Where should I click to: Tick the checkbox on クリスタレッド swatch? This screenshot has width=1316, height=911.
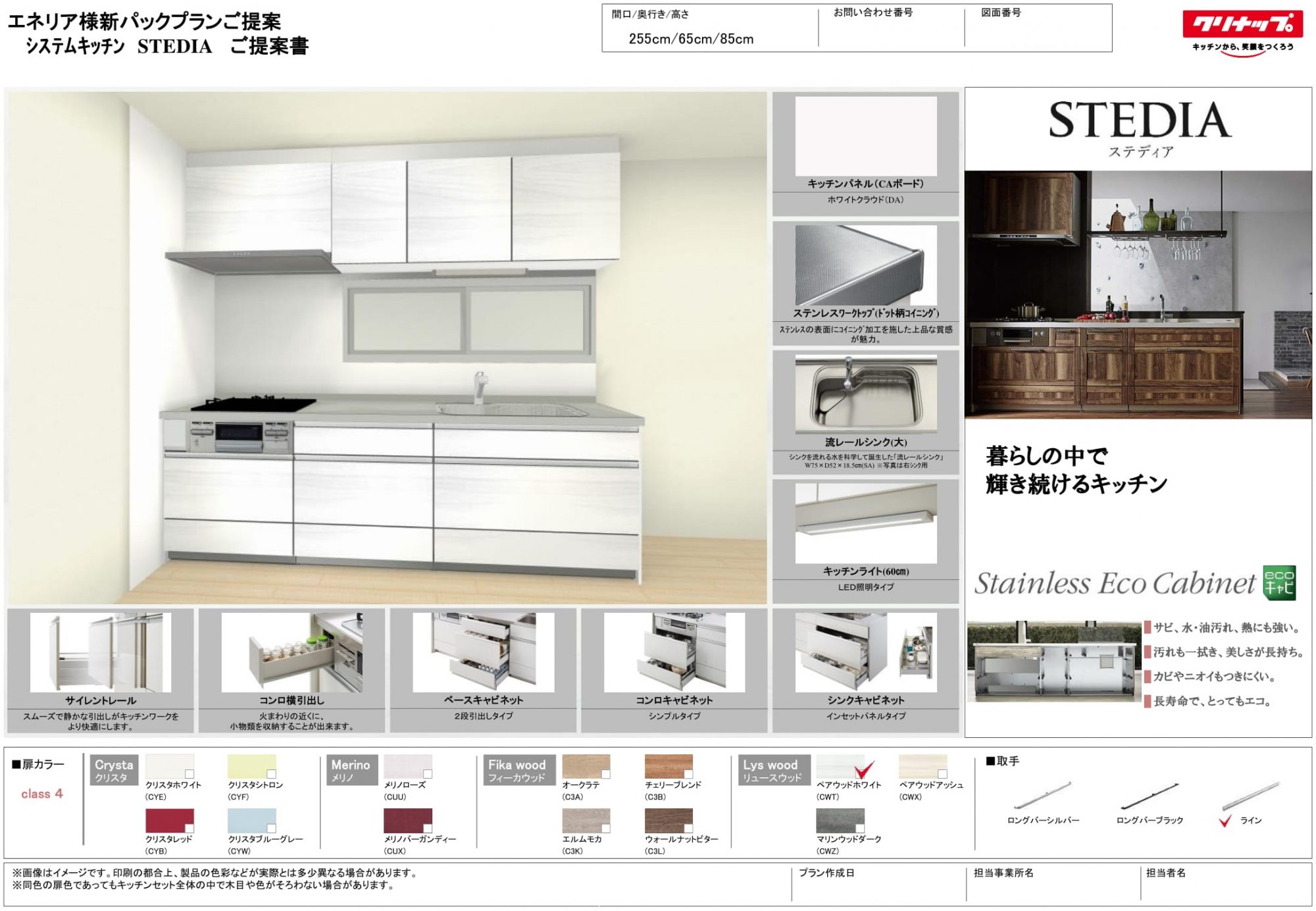pyautogui.click(x=190, y=828)
